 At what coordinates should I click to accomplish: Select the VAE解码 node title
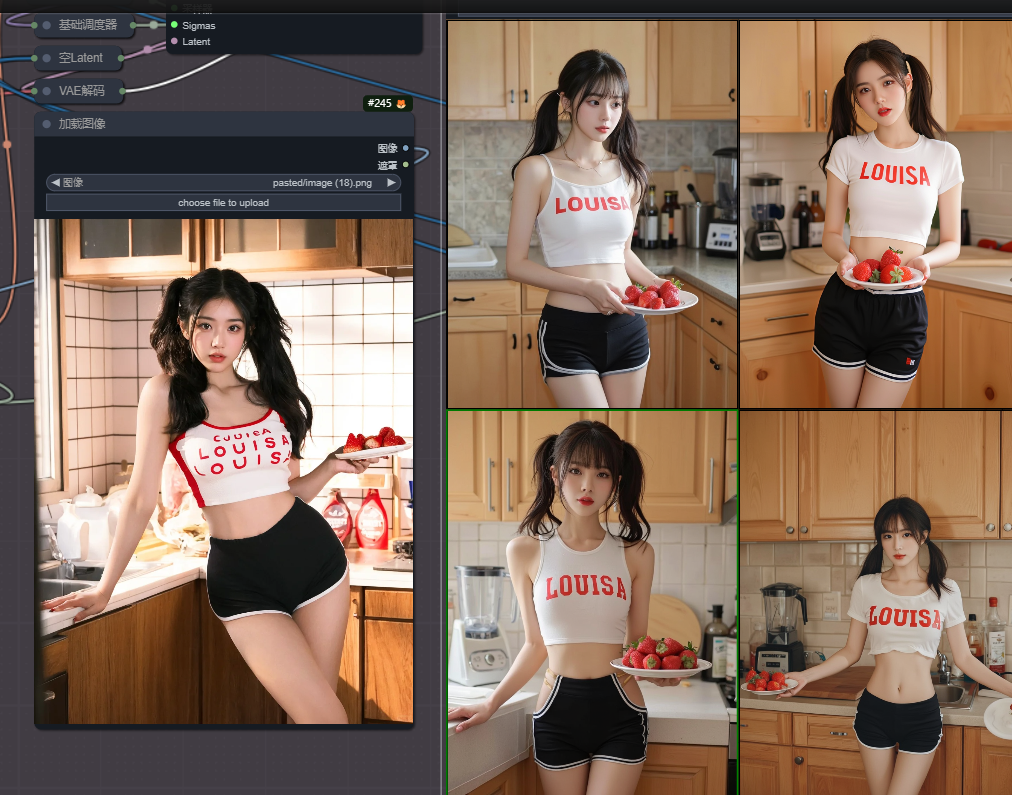[81, 91]
